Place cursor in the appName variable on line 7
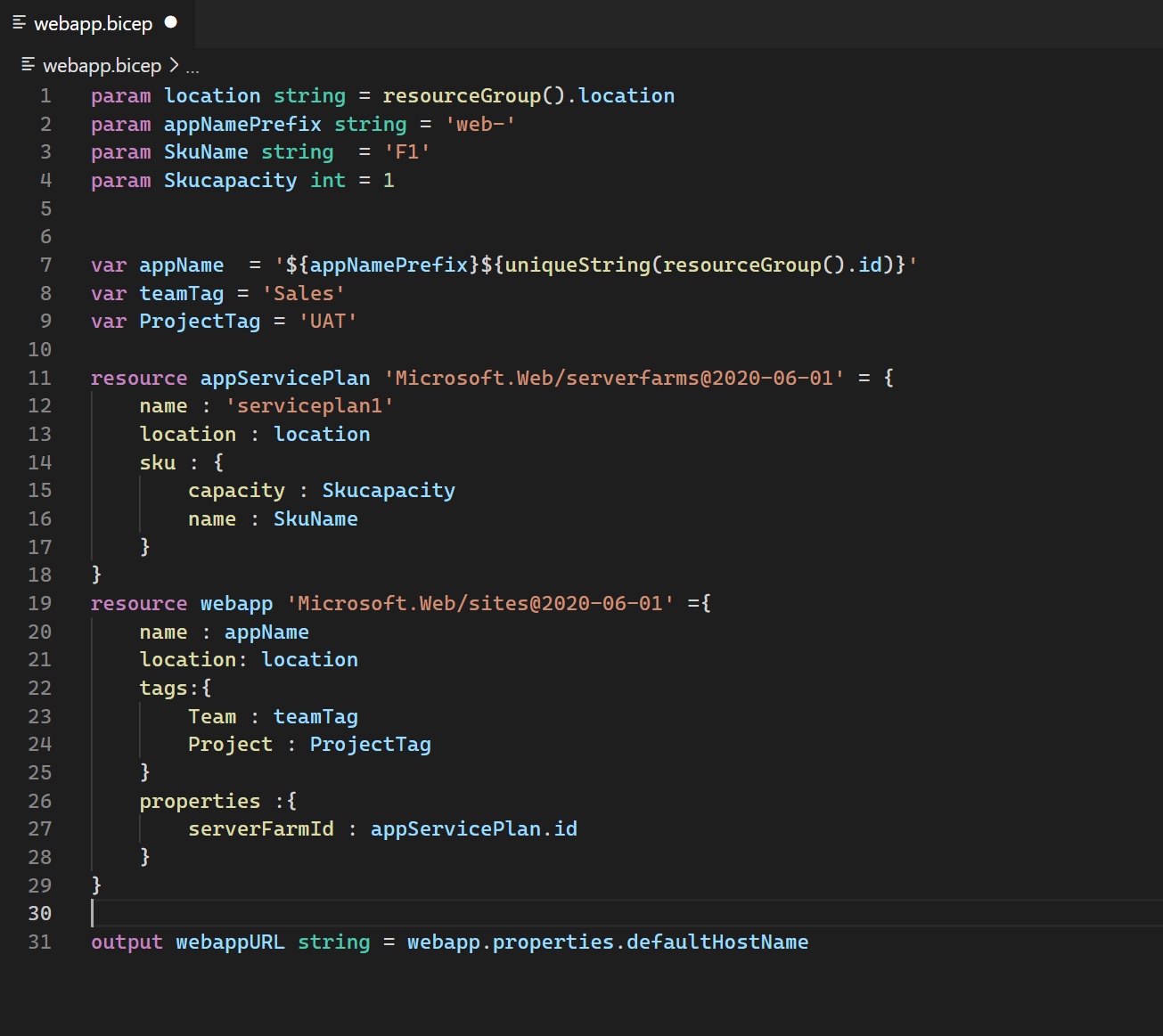The image size is (1163, 1036). tap(182, 265)
